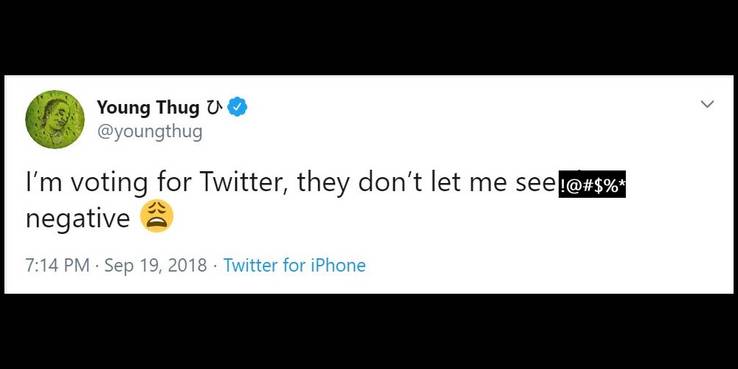
Task: Follow the Twitter for iPhone source link
Action: [295, 265]
